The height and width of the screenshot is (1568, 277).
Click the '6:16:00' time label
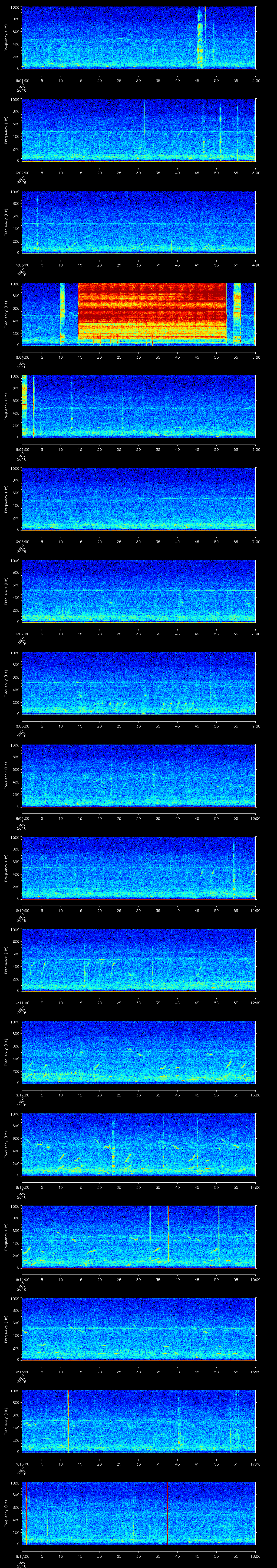[22, 1463]
